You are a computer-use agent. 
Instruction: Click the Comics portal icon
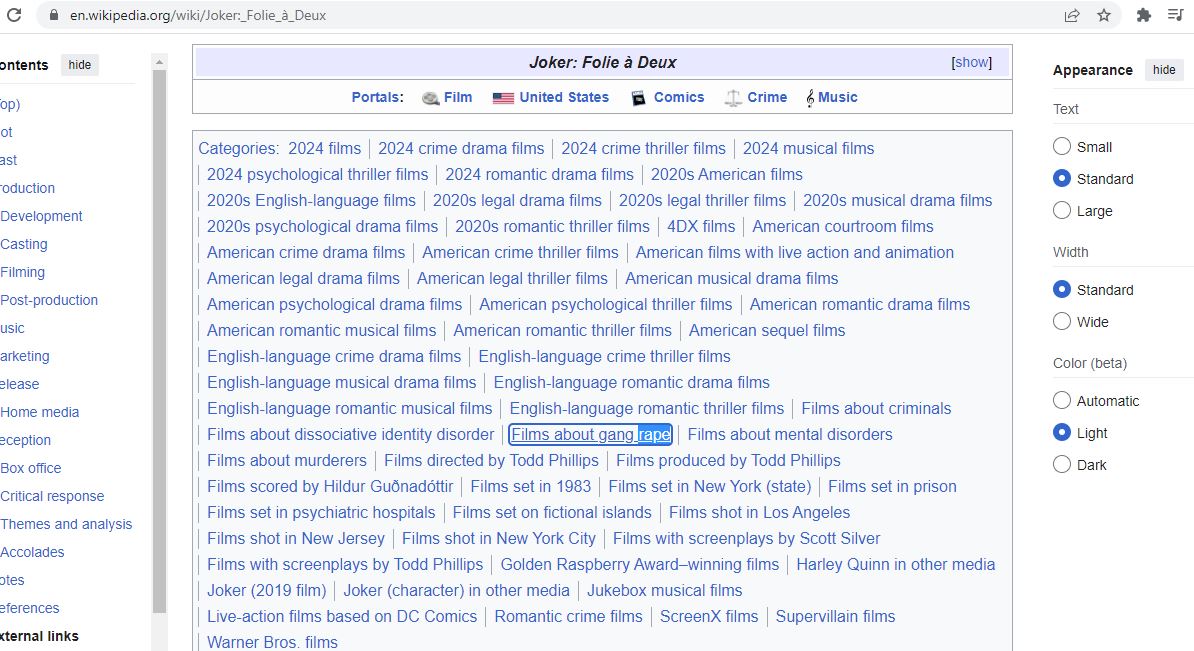coord(638,98)
